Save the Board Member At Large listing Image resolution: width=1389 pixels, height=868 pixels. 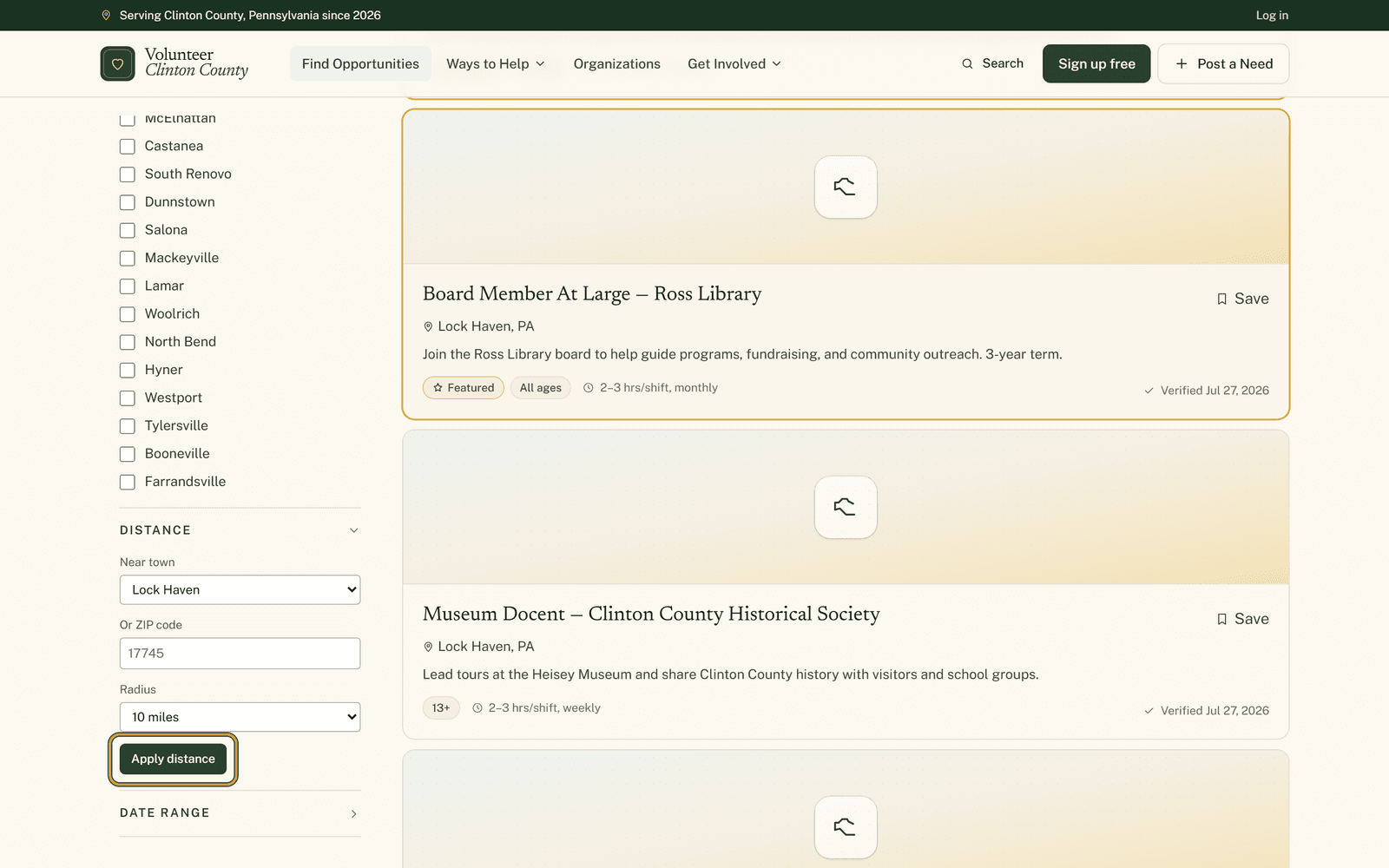click(x=1242, y=299)
